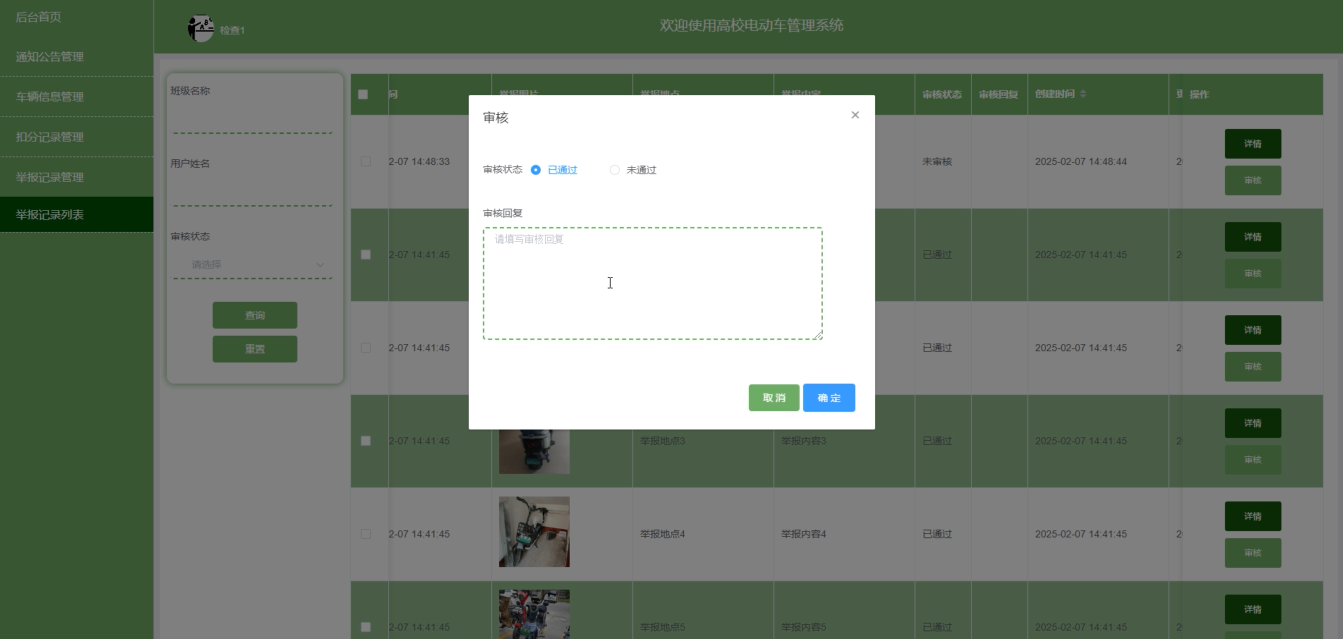This screenshot has height=639, width=1343.
Task: Click 审核 button in the 未审核 row
Action: click(1253, 181)
